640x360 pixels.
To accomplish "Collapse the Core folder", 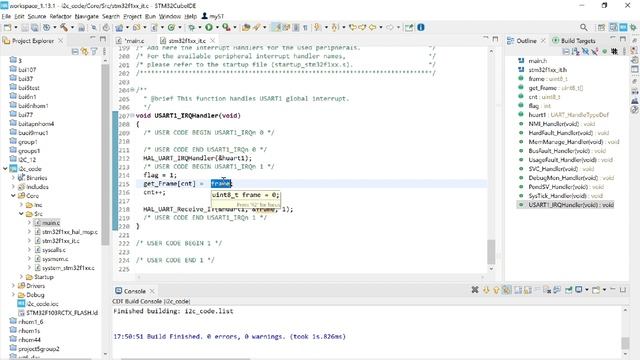I will [13, 196].
